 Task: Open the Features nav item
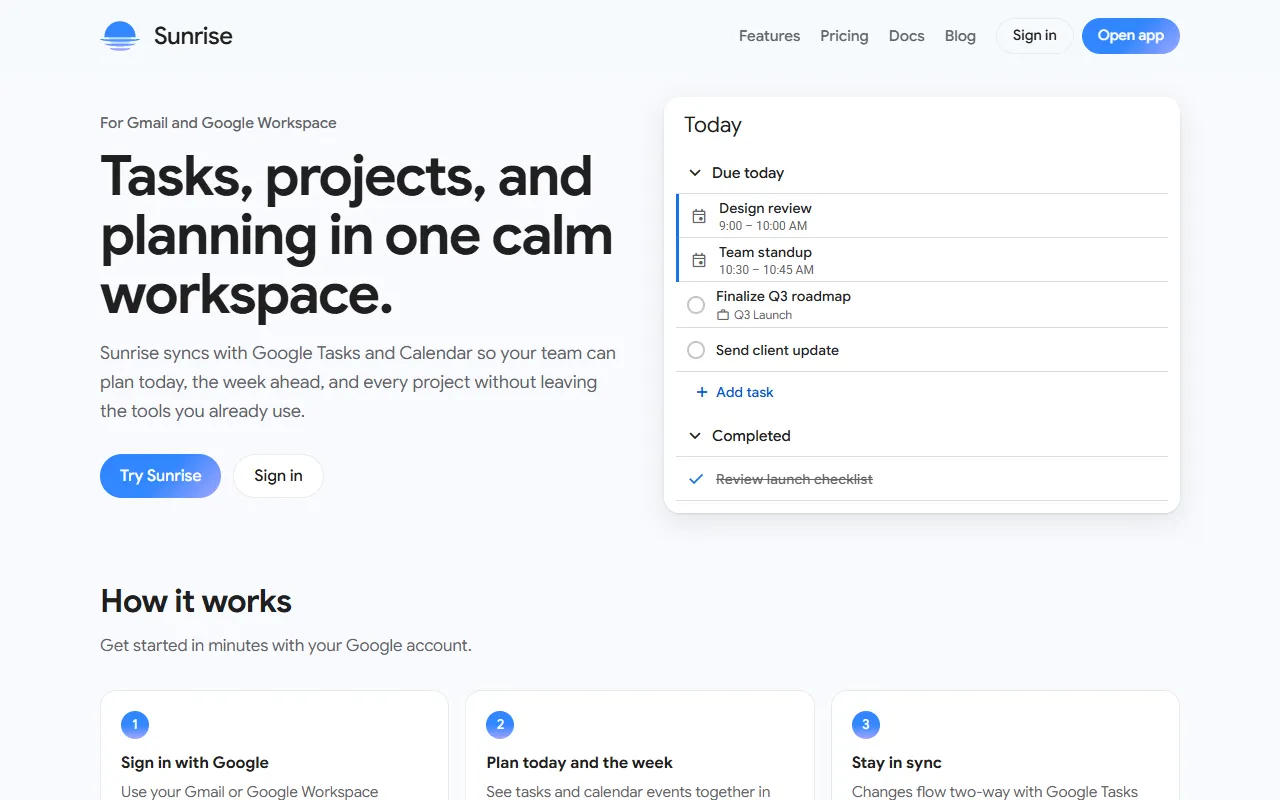[769, 36]
